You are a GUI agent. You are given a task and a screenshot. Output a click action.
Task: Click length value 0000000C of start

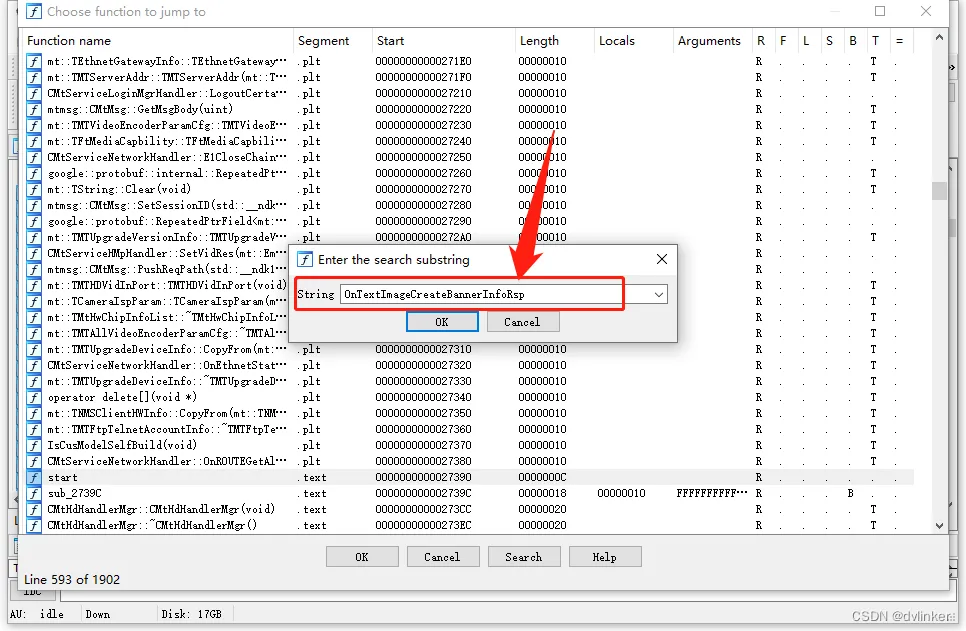[x=542, y=478]
